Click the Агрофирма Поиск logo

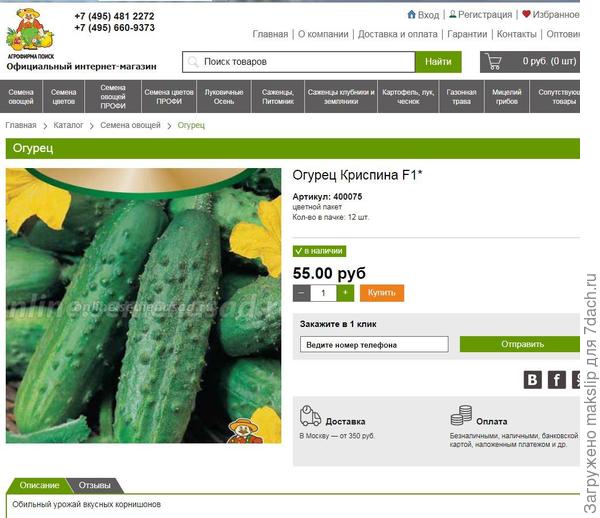pos(31,33)
